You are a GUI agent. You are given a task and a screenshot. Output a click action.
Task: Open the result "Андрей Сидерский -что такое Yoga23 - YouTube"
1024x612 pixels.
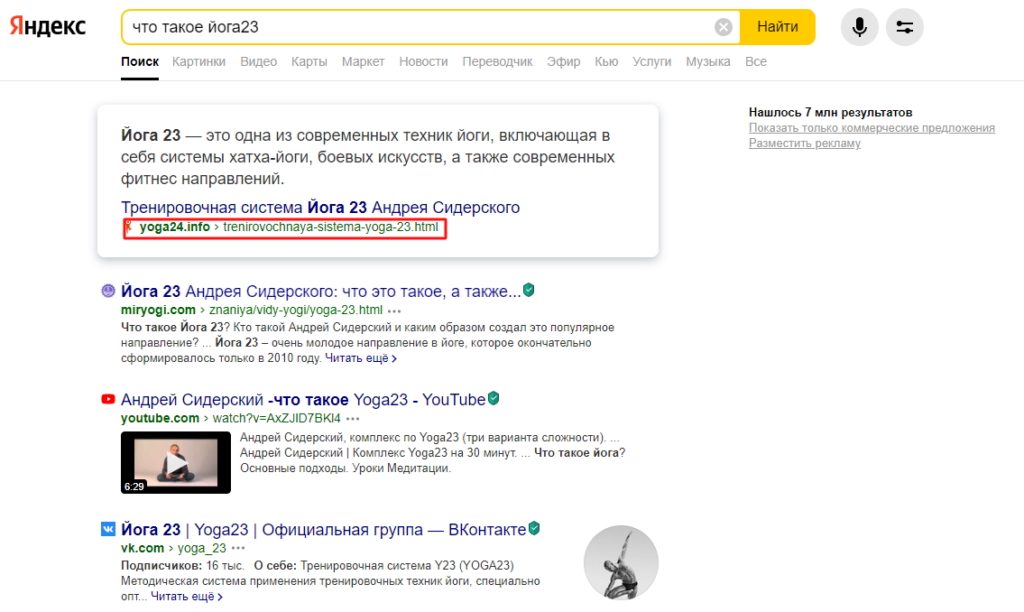click(x=303, y=400)
